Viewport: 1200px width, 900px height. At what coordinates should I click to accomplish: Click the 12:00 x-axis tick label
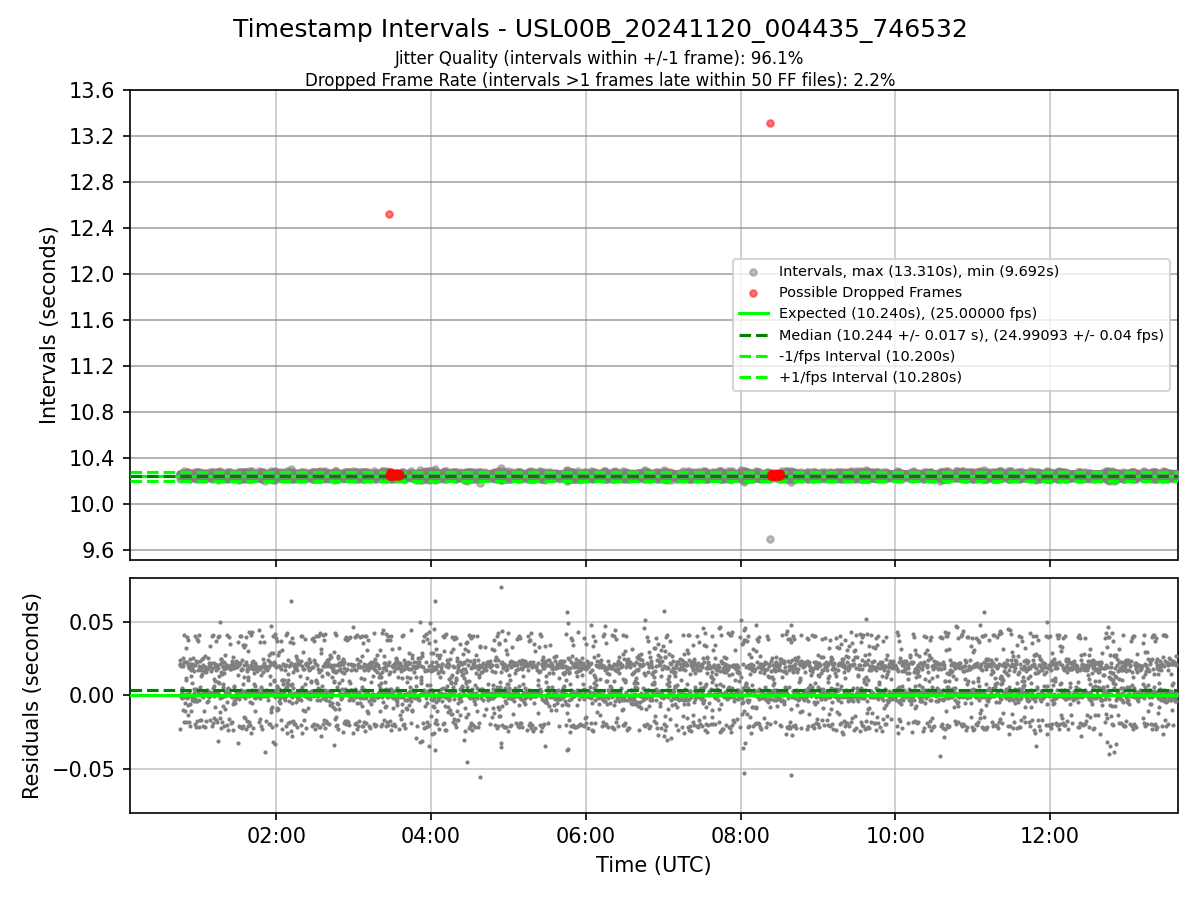[x=1049, y=835]
